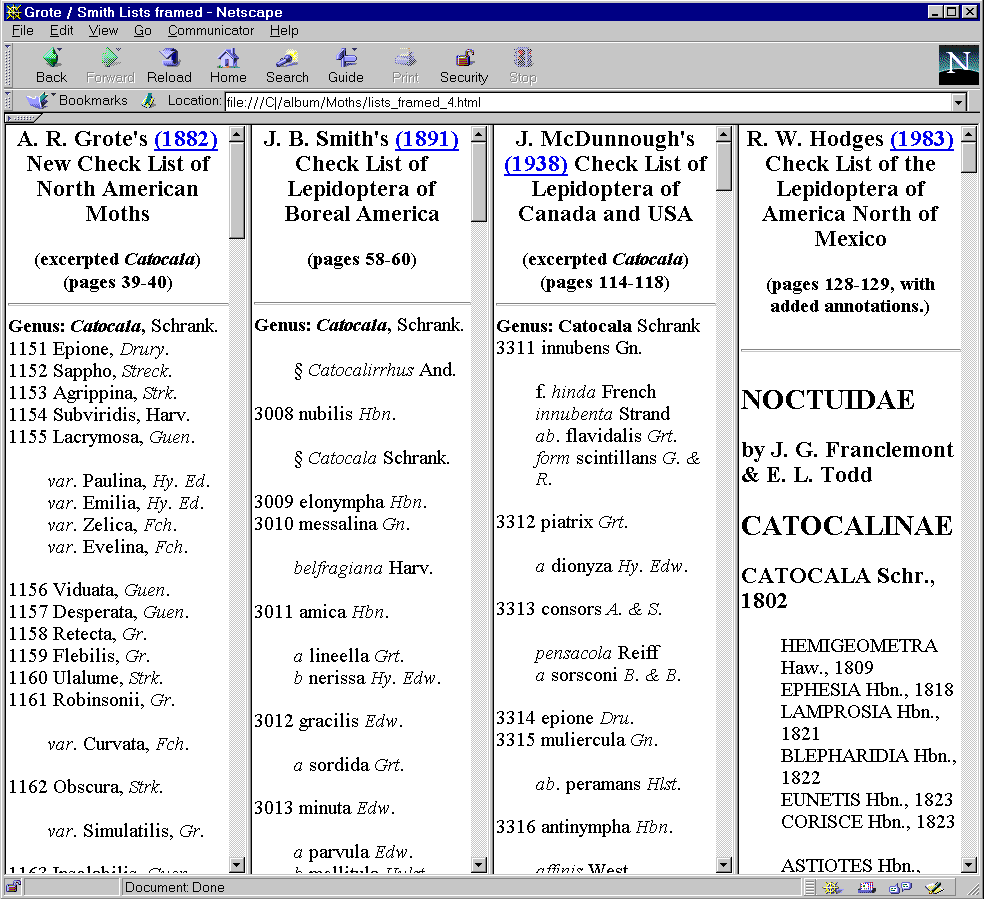Collapse the location toolbar grip handle
This screenshot has height=899, width=984.
point(8,101)
